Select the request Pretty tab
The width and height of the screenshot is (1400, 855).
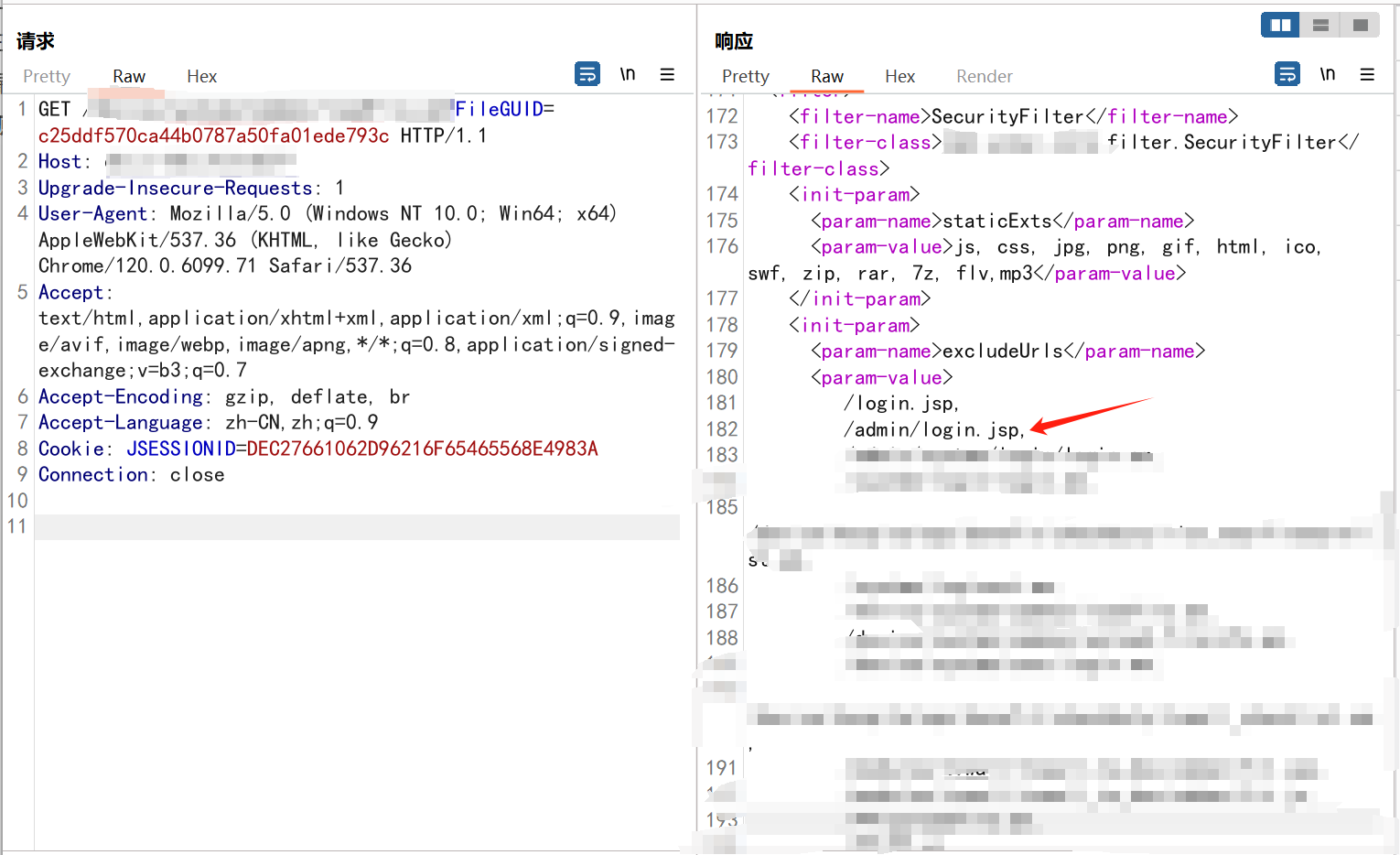[x=47, y=77]
